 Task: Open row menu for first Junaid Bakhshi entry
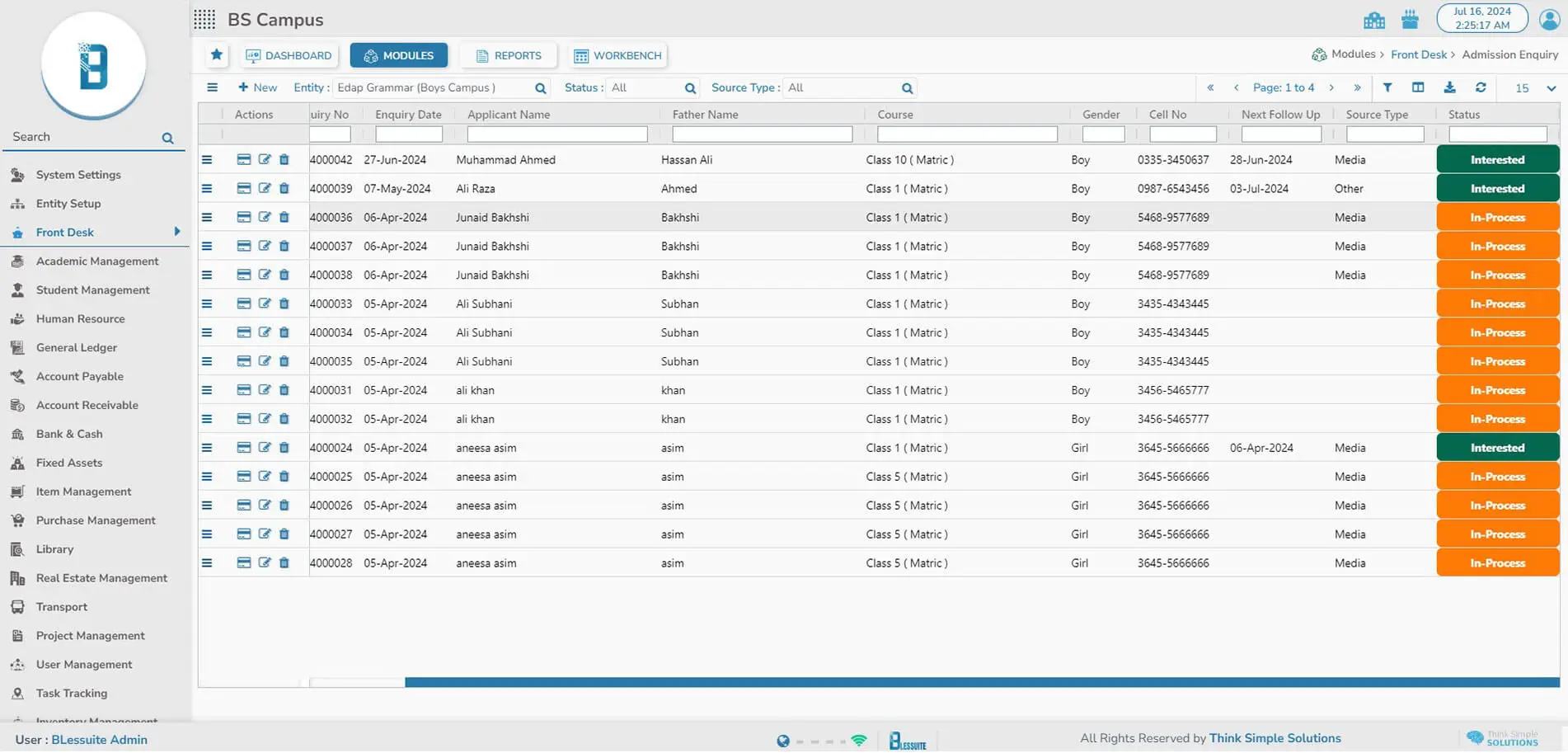pyautogui.click(x=207, y=218)
